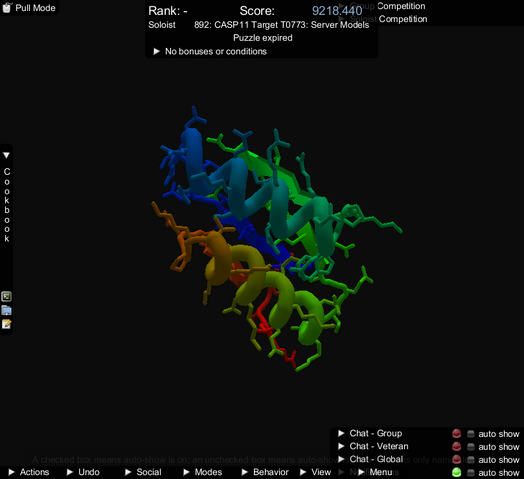
Task: Open the main Menu item
Action: [x=375, y=472]
